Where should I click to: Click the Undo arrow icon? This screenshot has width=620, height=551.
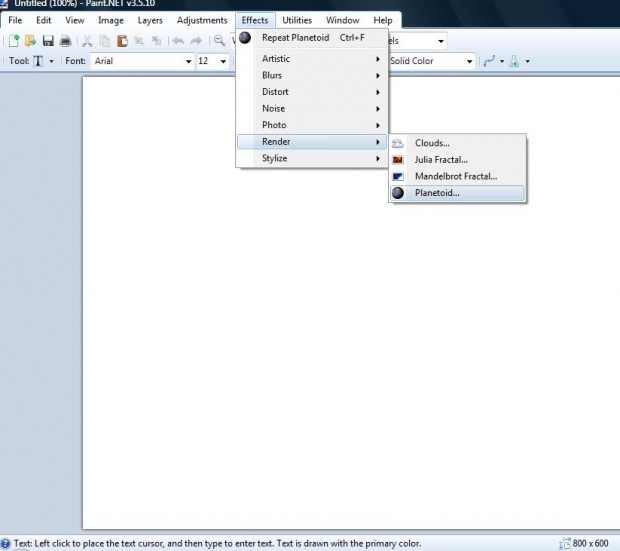tap(178, 41)
